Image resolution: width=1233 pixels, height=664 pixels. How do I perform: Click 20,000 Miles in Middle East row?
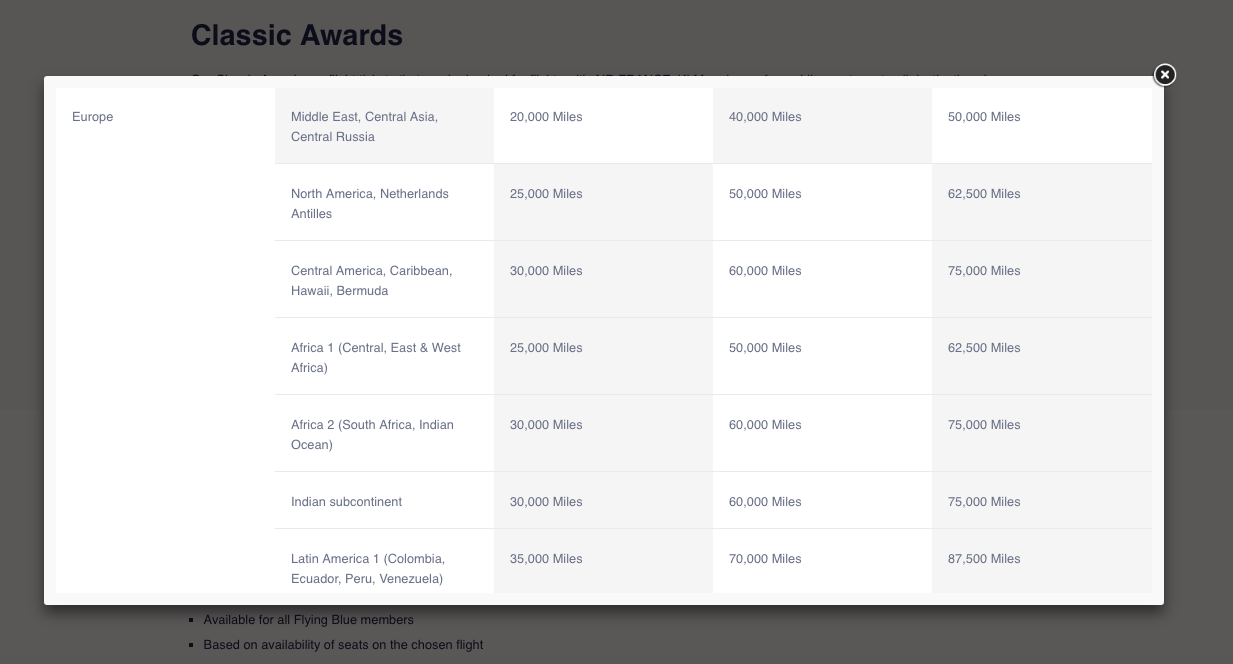[x=546, y=117]
